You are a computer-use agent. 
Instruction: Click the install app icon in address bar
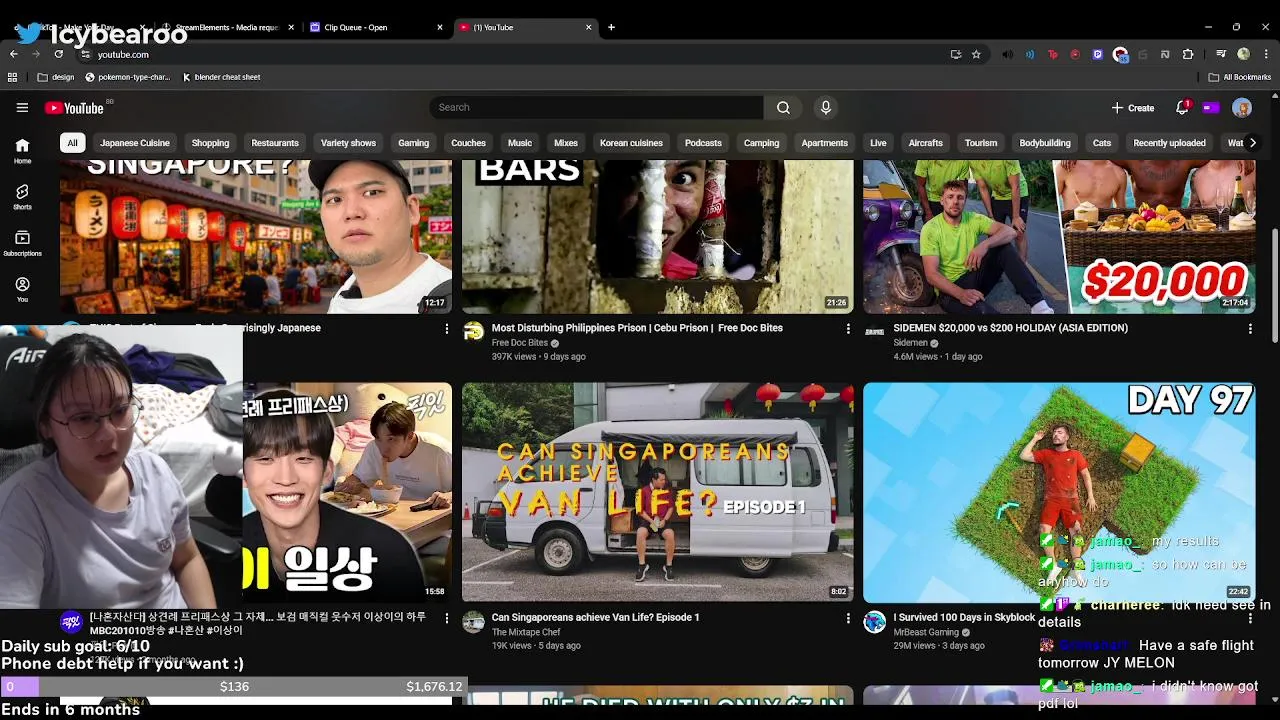pos(956,54)
